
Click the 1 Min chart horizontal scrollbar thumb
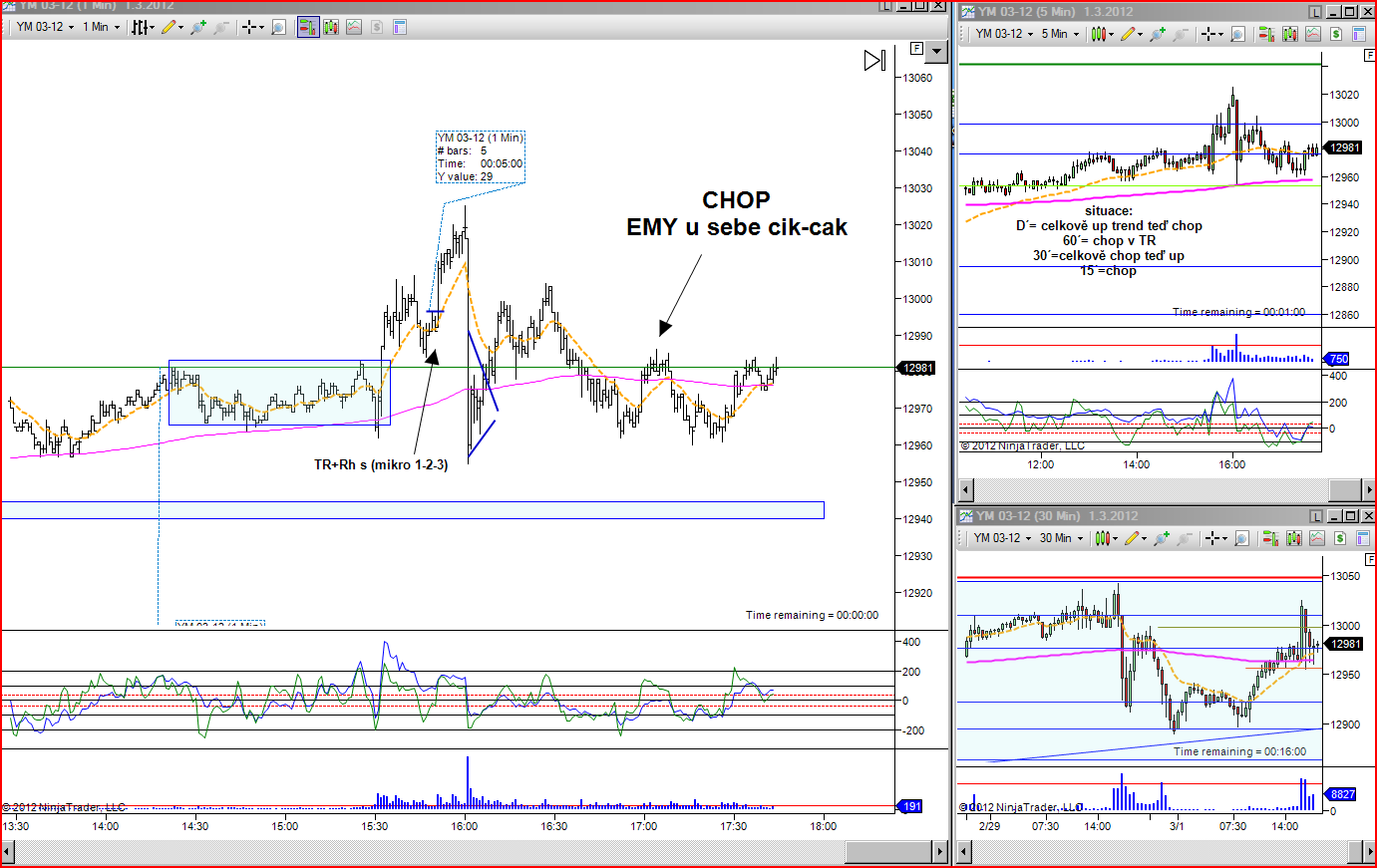888,853
